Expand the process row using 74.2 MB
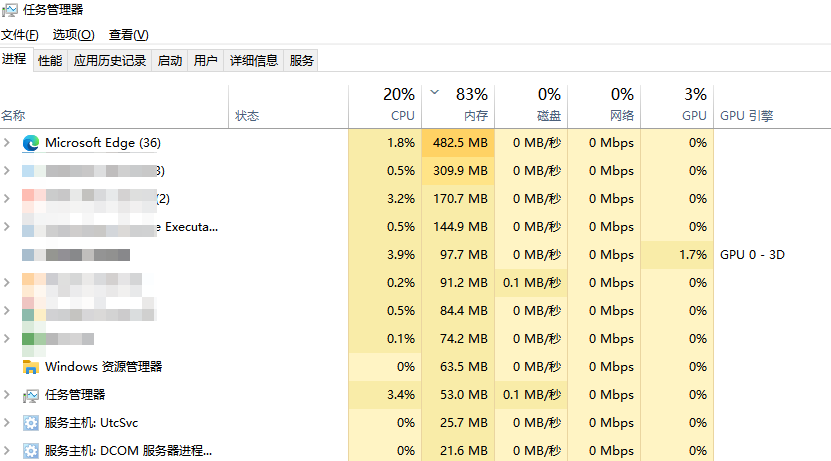This screenshot has width=831, height=461. pyautogui.click(x=6, y=339)
